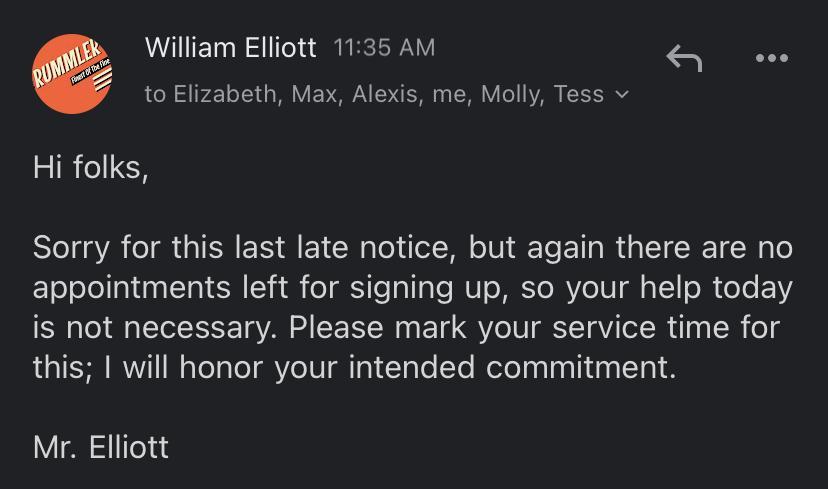828x489 pixels.
Task: Click recipient "me" in the to line
Action: coord(449,94)
